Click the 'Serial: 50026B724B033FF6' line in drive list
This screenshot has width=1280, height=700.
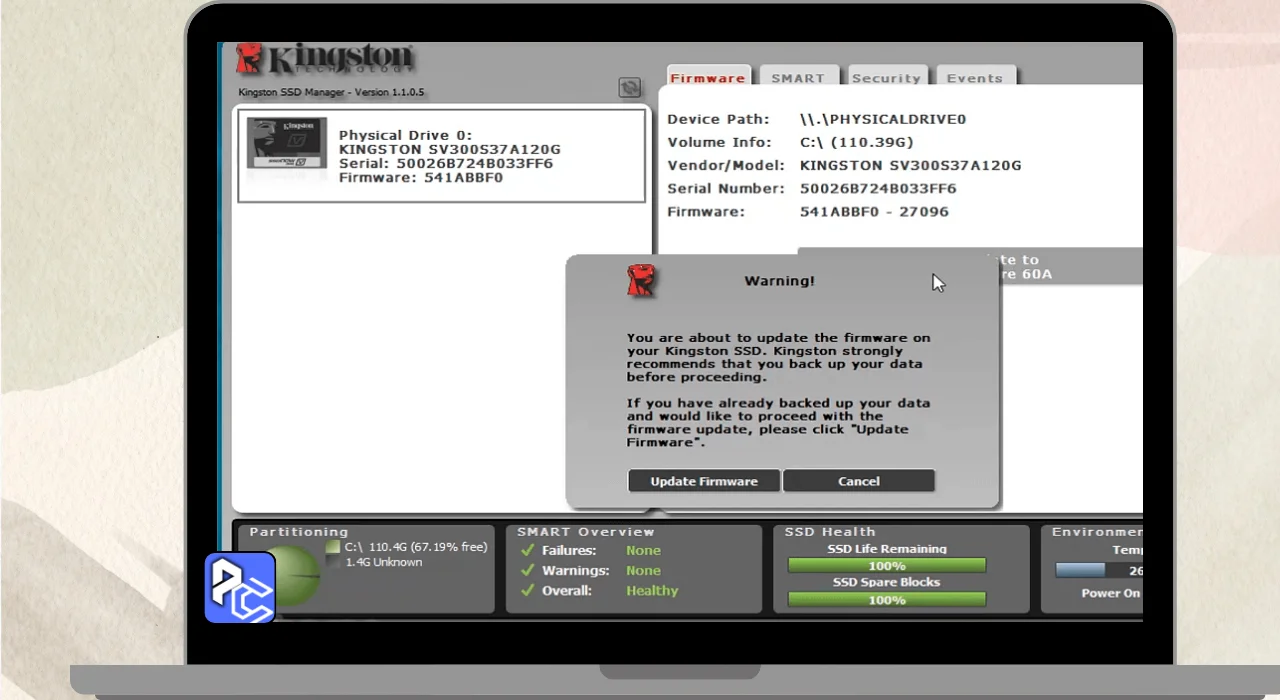[446, 163]
